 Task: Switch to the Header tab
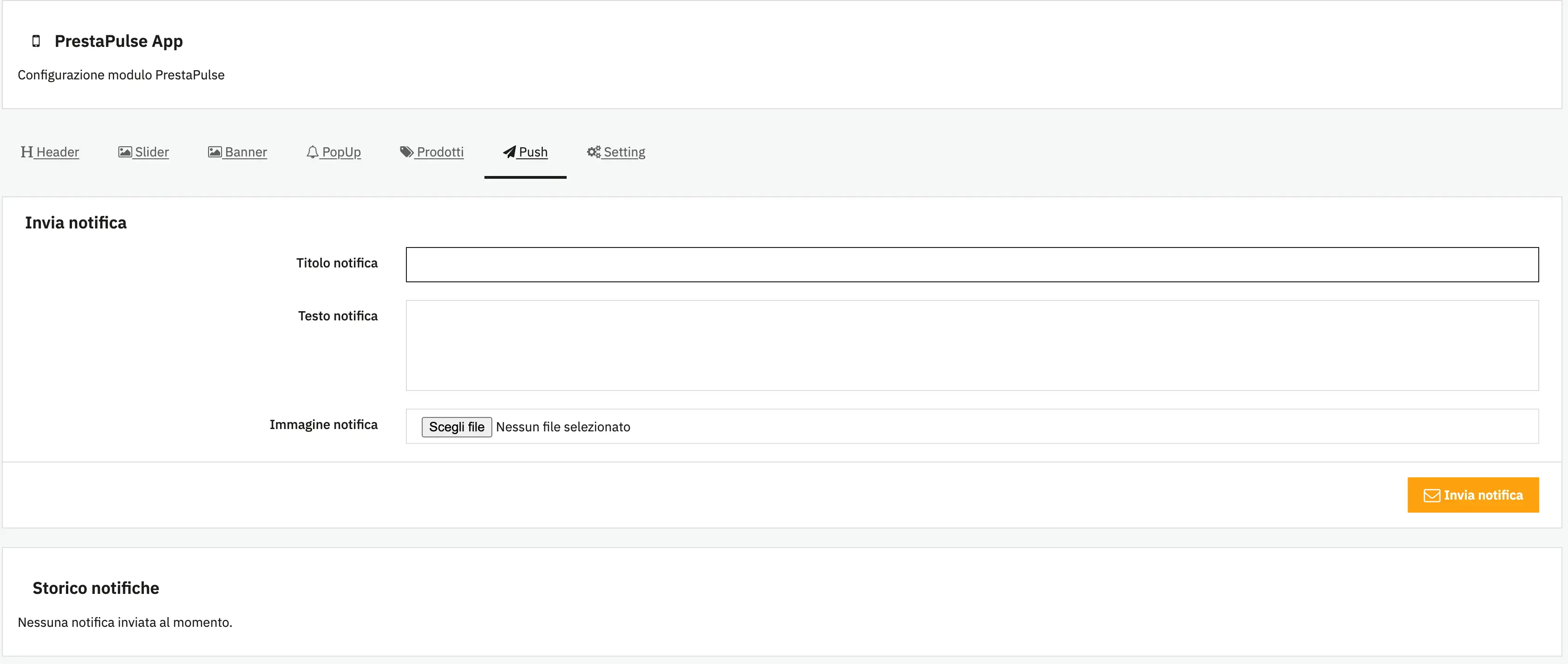click(56, 151)
